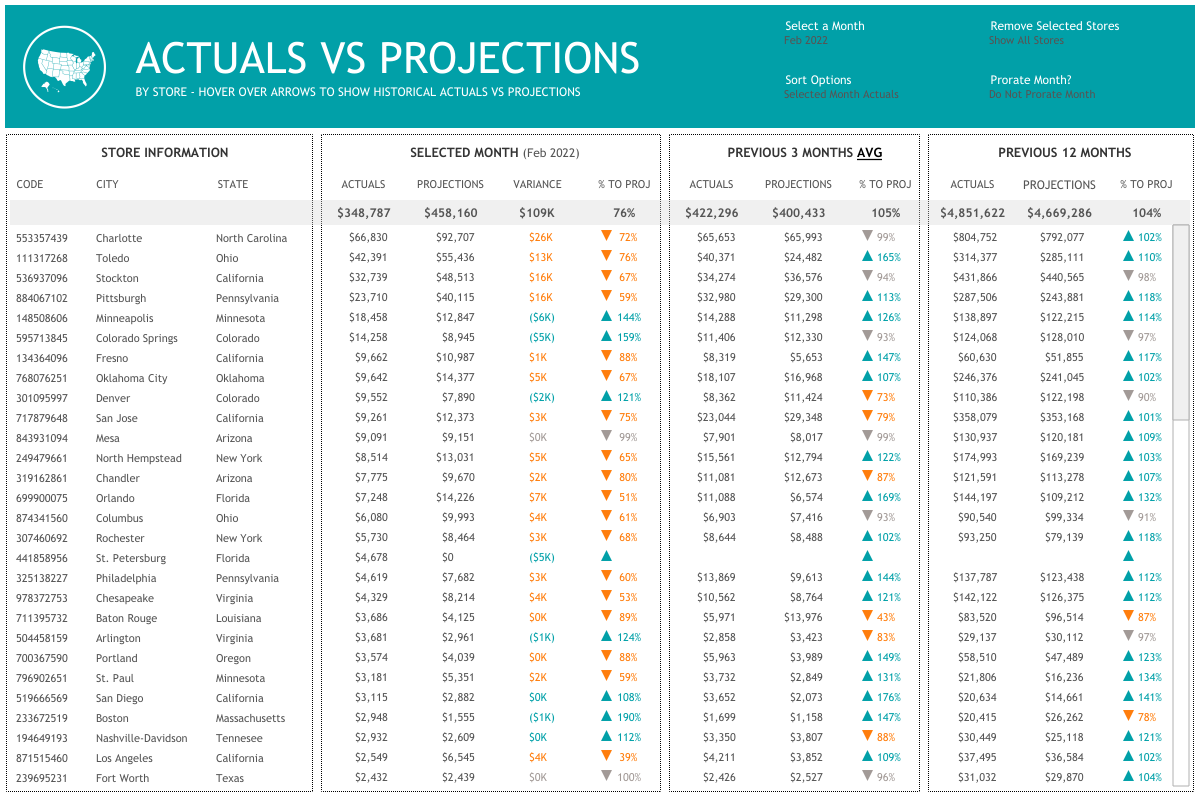Viewport: 1199px width, 799px height.
Task: Click the VARIANCE column header
Action: pyautogui.click(x=537, y=184)
